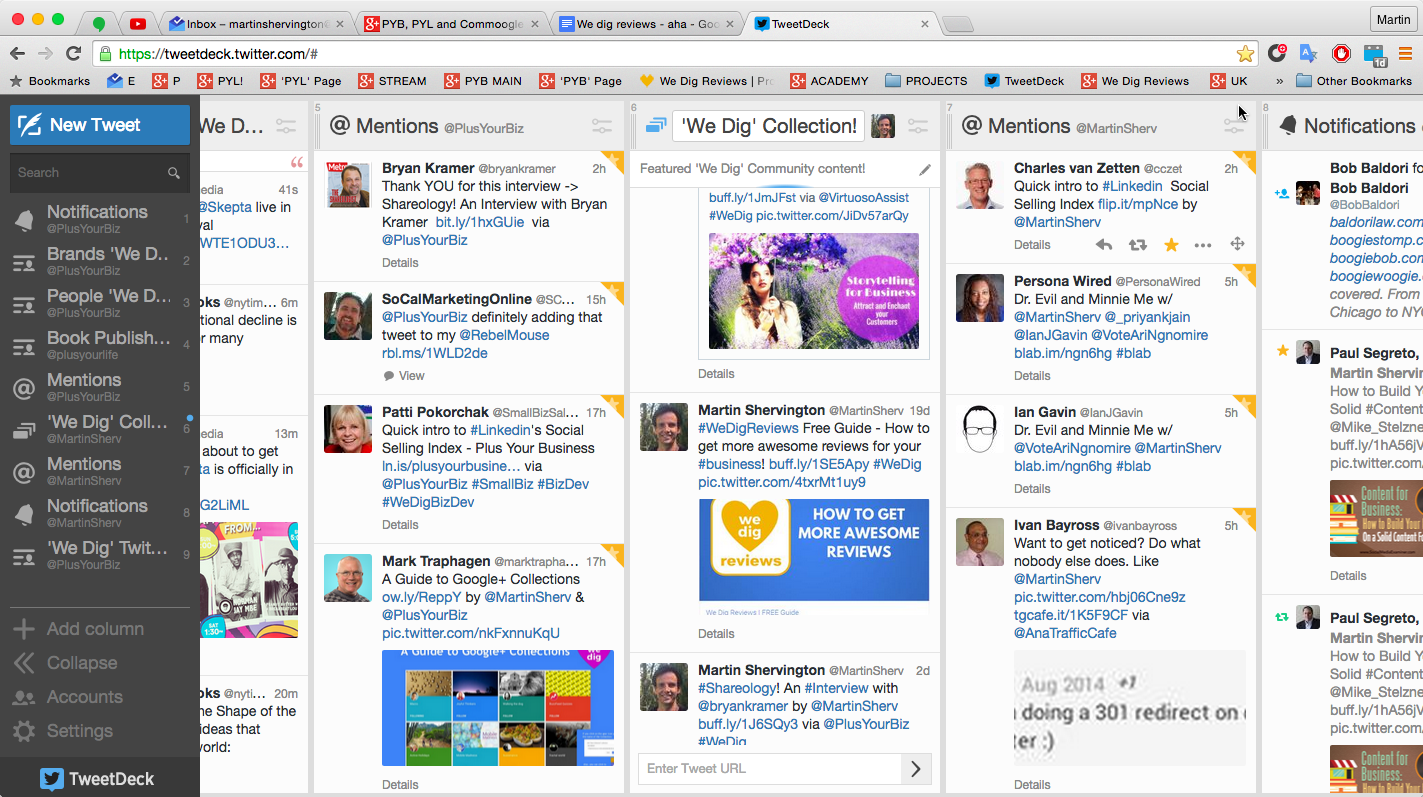This screenshot has width=1423, height=797.
Task: Open Google+ Collections image thumbnail
Action: click(498, 708)
